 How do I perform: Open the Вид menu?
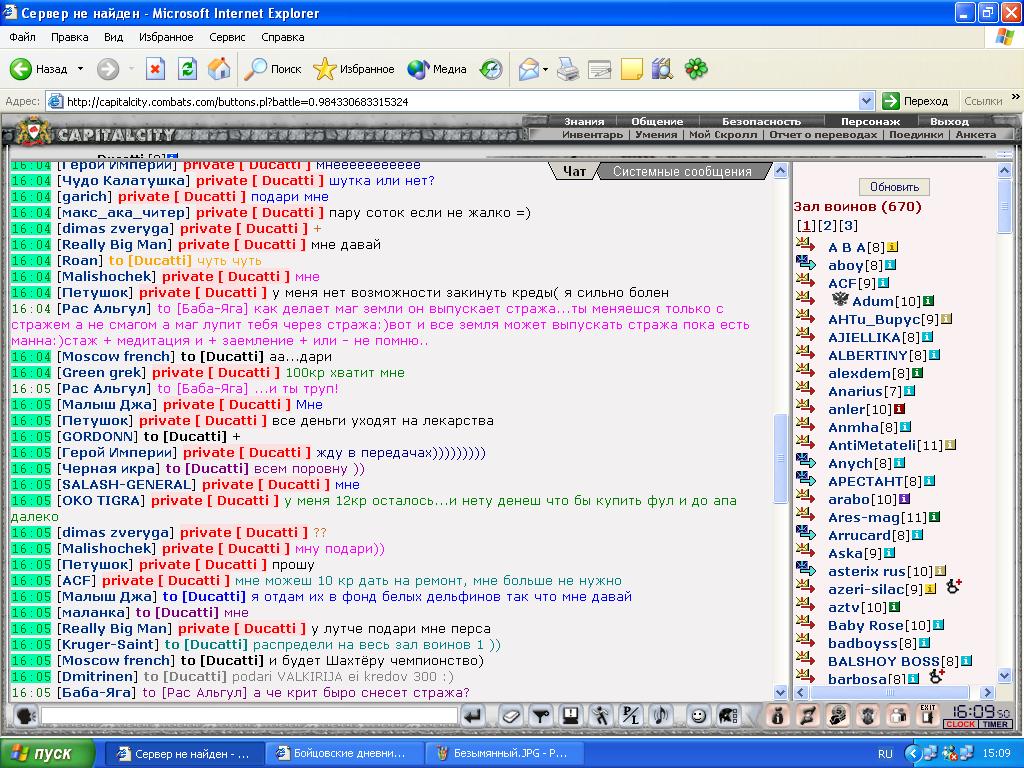coord(114,37)
